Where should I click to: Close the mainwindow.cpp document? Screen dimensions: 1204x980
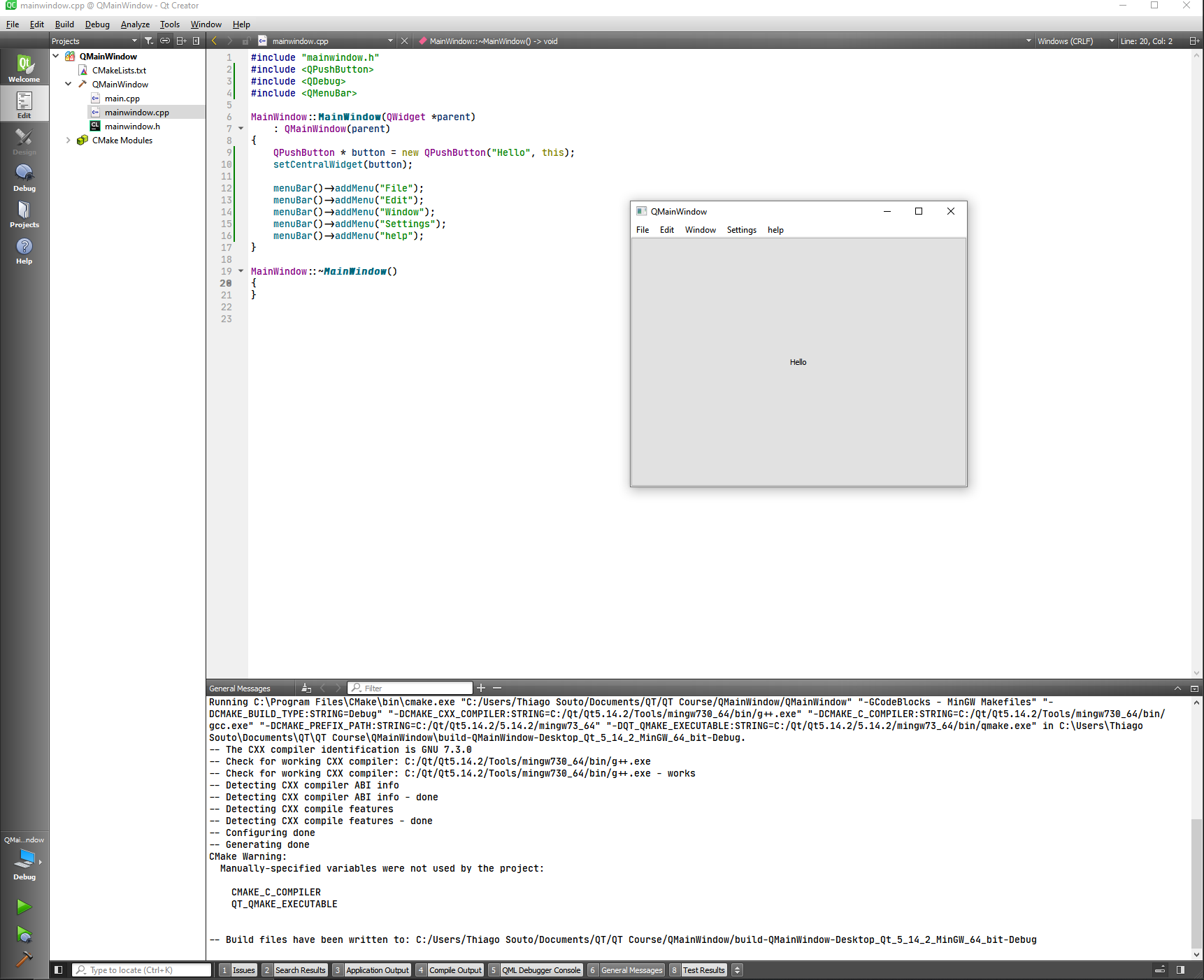[404, 41]
